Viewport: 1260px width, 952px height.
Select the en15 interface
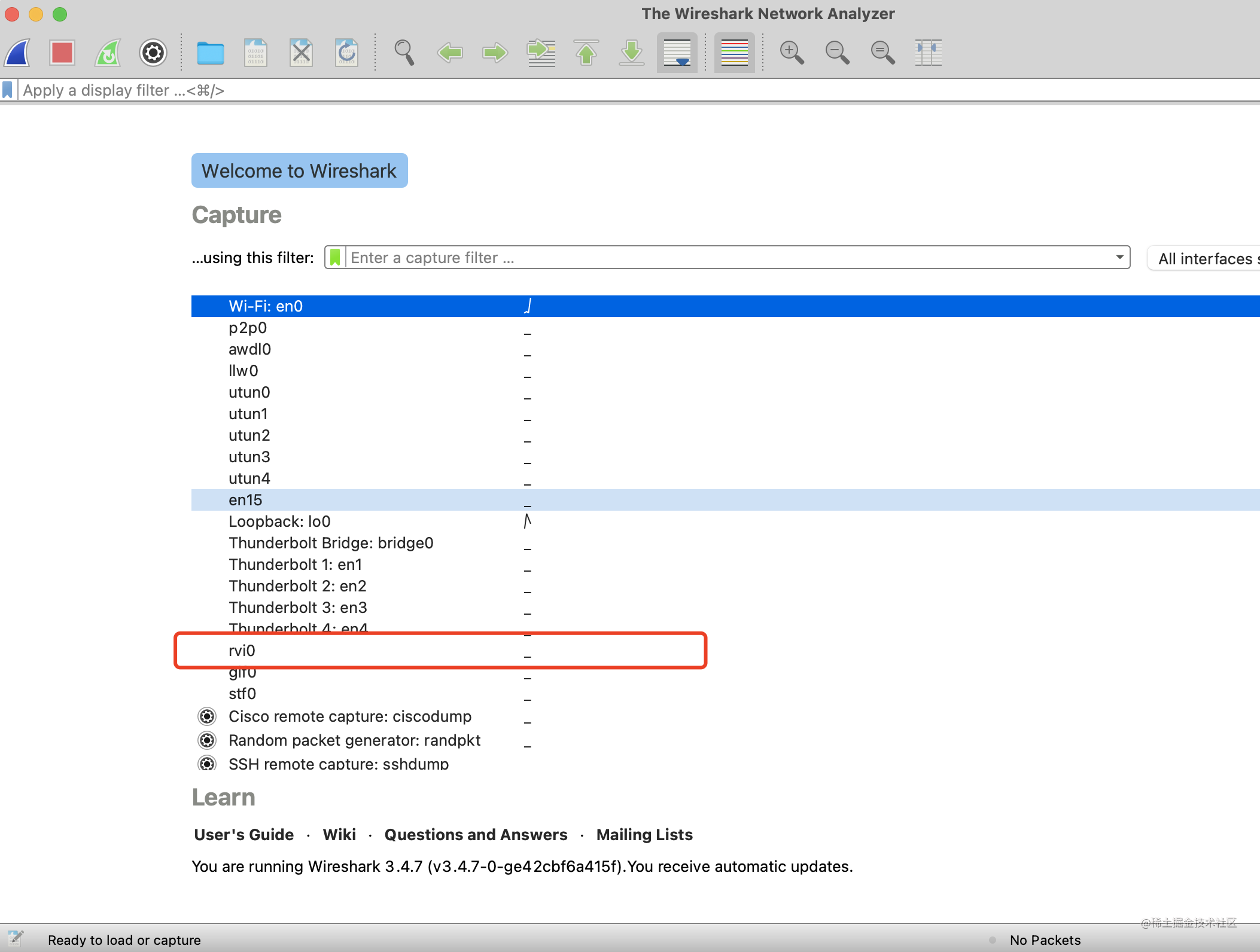point(726,500)
